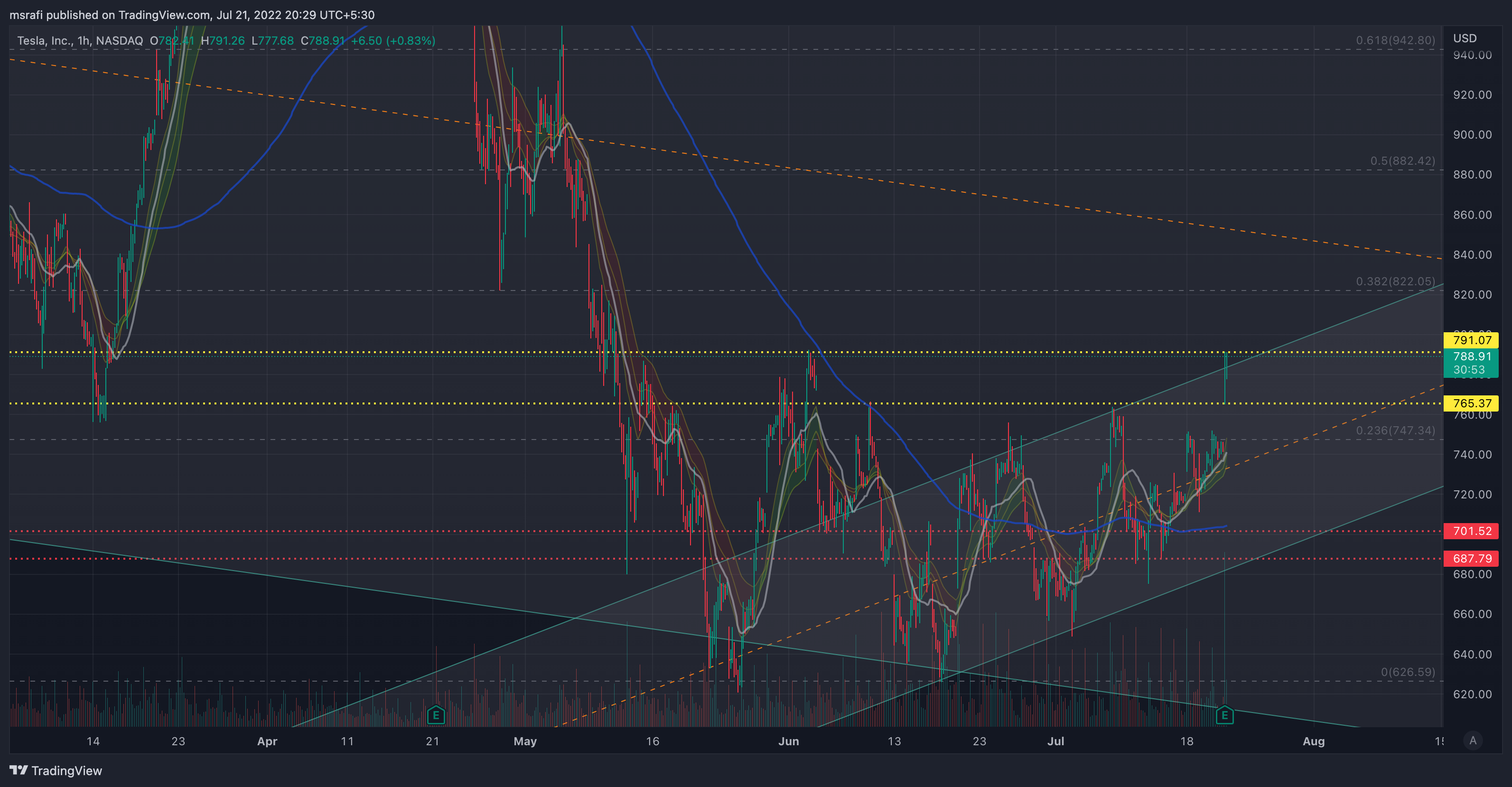Click the 18 date label on time axis

pyautogui.click(x=1186, y=741)
